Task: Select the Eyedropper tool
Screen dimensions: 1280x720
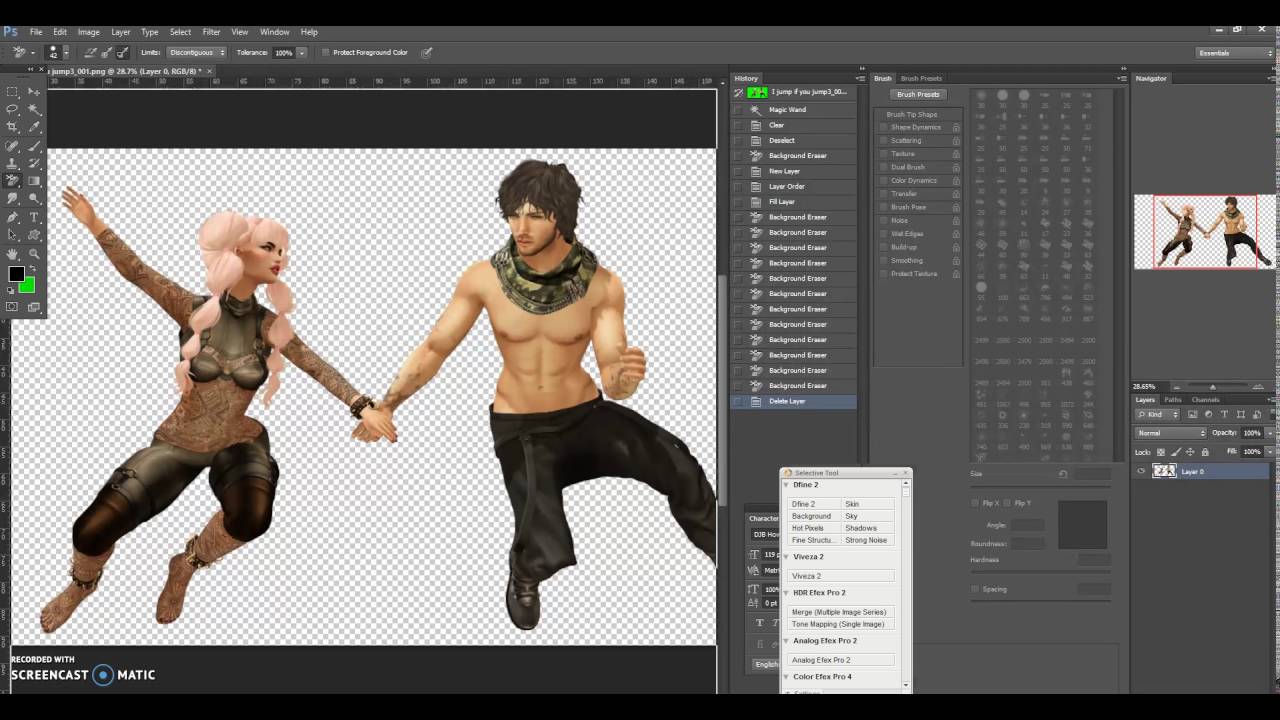Action: coord(34,127)
